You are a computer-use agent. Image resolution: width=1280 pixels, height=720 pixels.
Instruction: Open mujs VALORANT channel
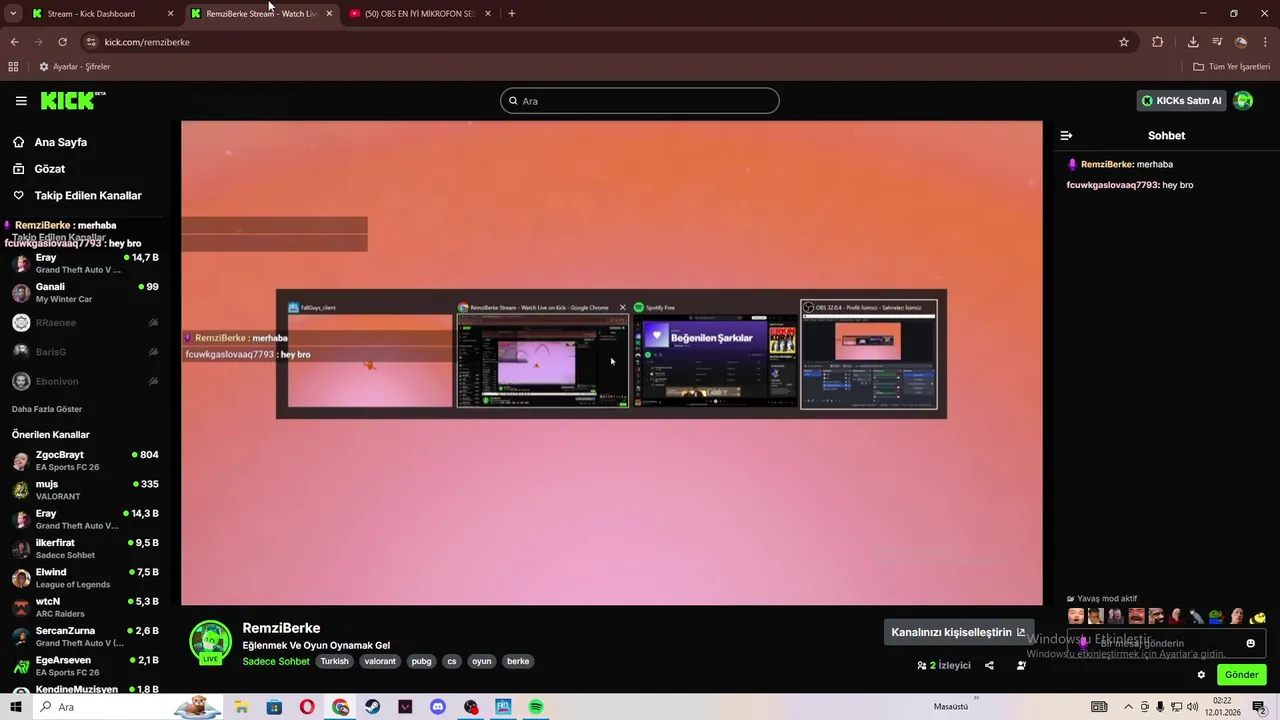point(85,490)
